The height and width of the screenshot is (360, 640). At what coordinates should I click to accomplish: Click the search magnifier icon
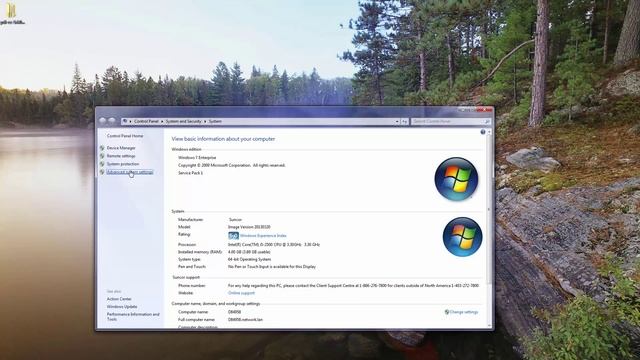click(487, 122)
